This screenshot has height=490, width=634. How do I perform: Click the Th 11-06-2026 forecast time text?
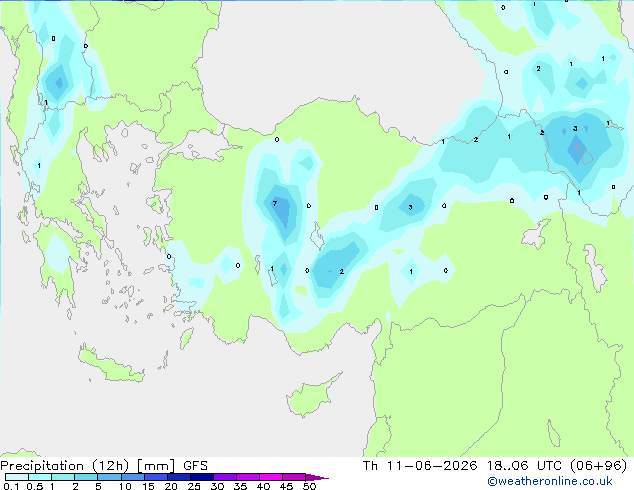click(495, 466)
